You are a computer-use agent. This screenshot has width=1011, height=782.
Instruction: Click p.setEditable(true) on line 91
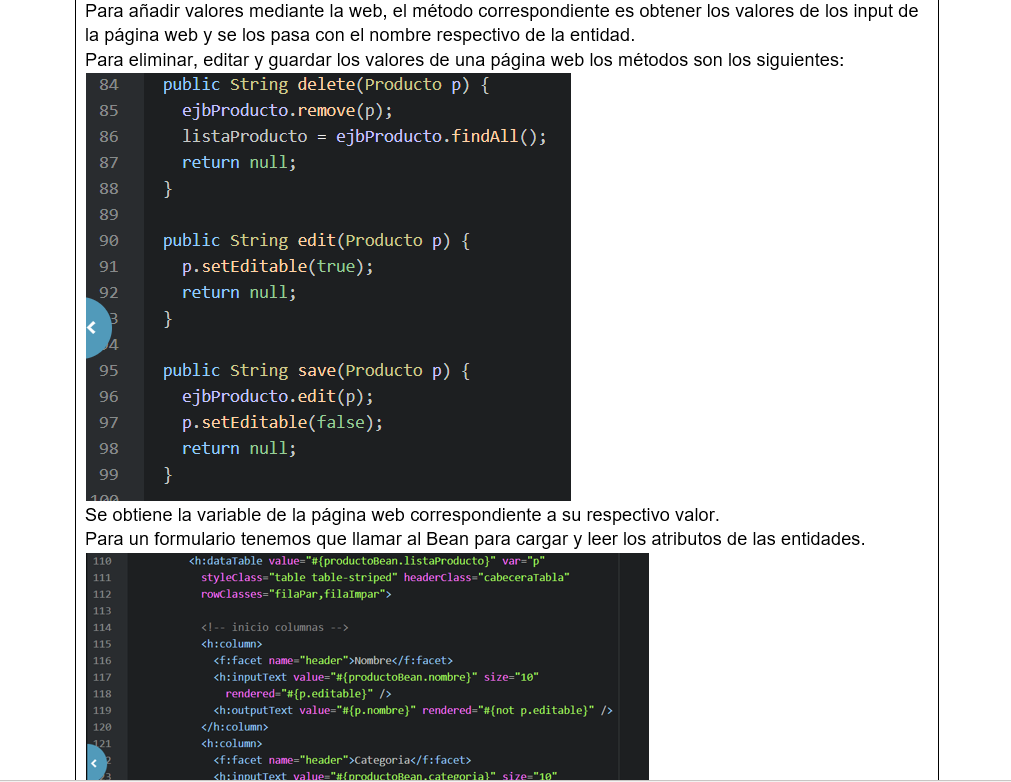tap(280, 266)
